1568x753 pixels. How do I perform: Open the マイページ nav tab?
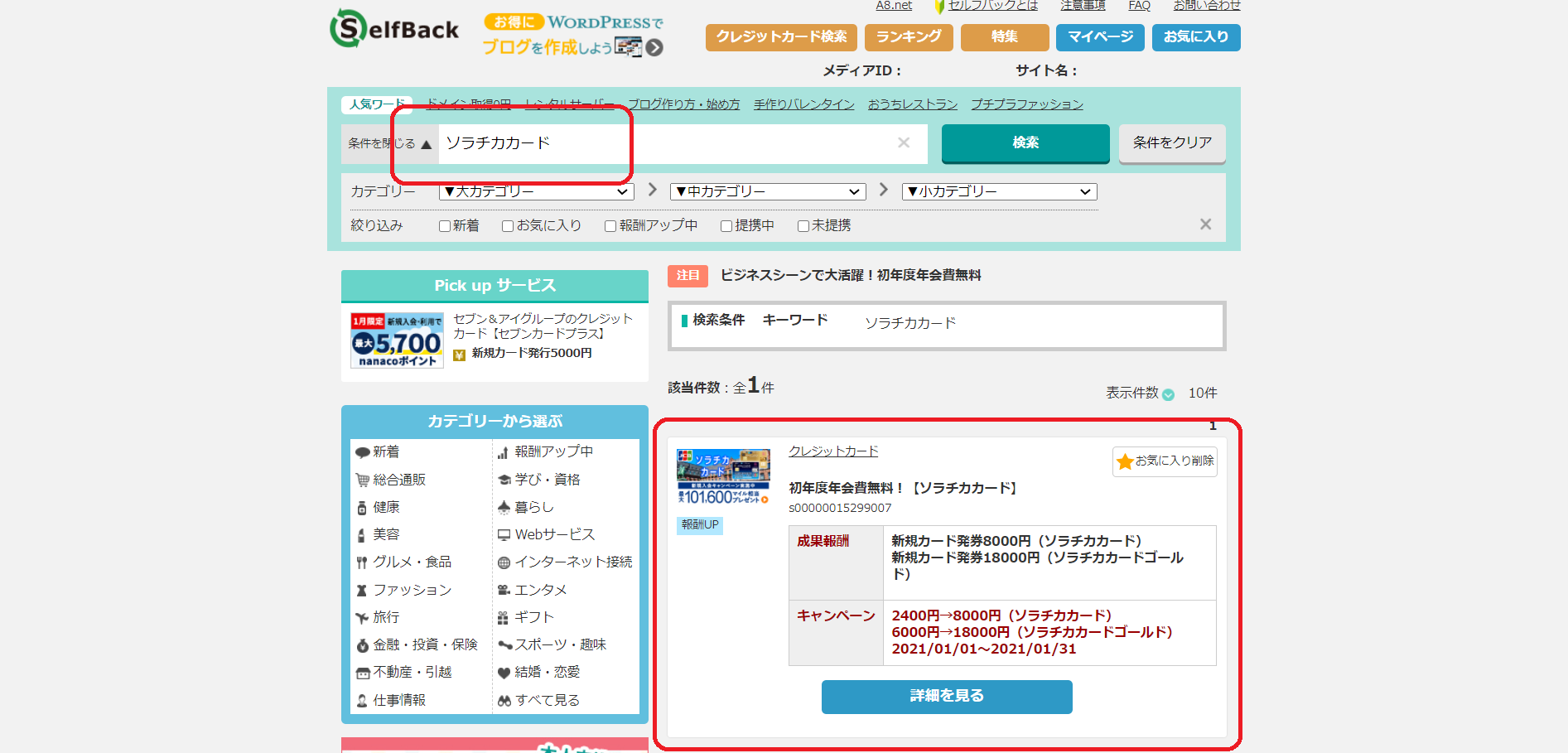(1100, 37)
